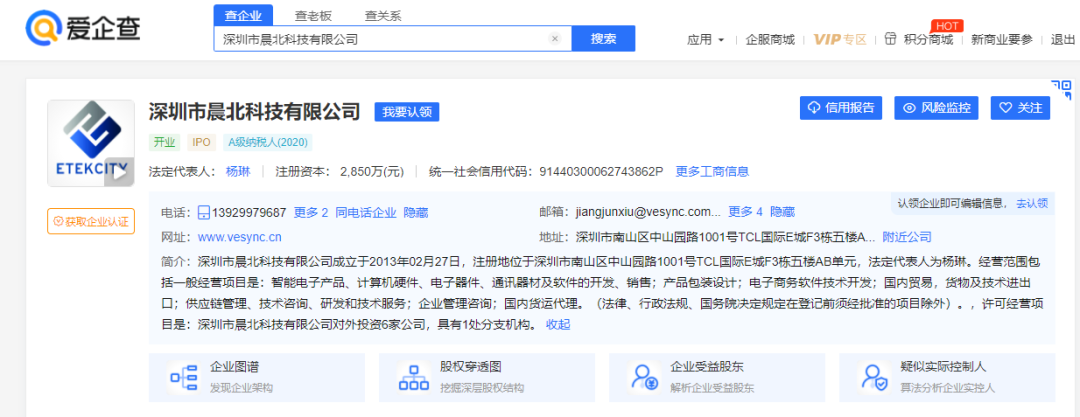This screenshot has width=1080, height=417.
Task: Collapse the company intro with 收起
Action: click(x=558, y=325)
